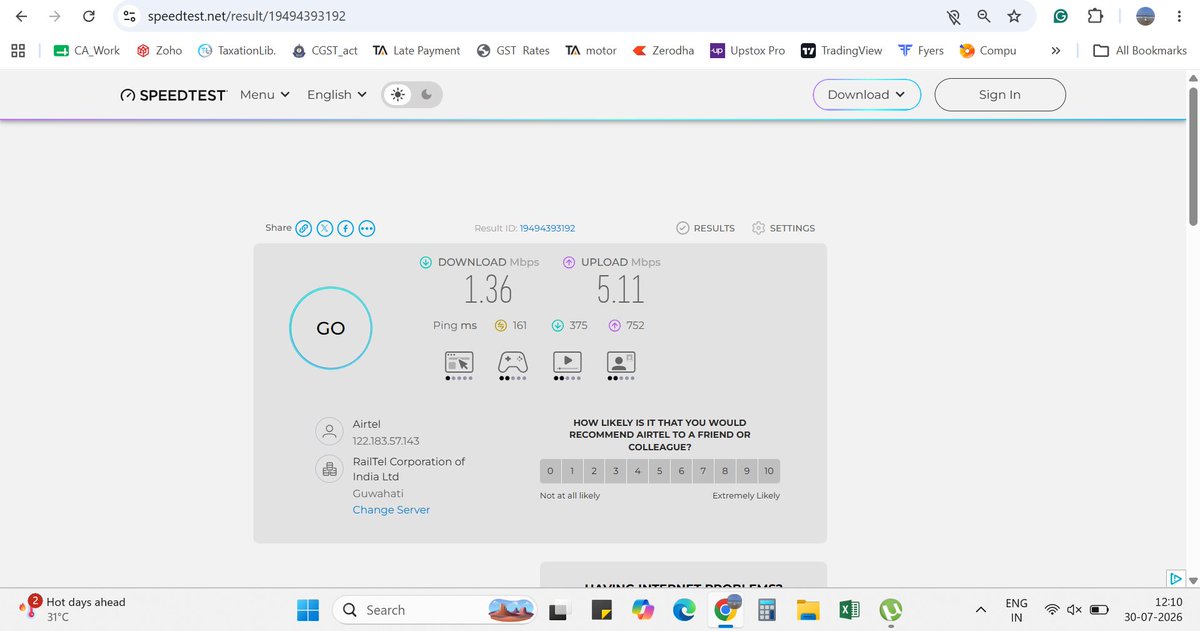Switch to light mode sun toggle
Screen dimensions: 1200x631
coord(399,95)
